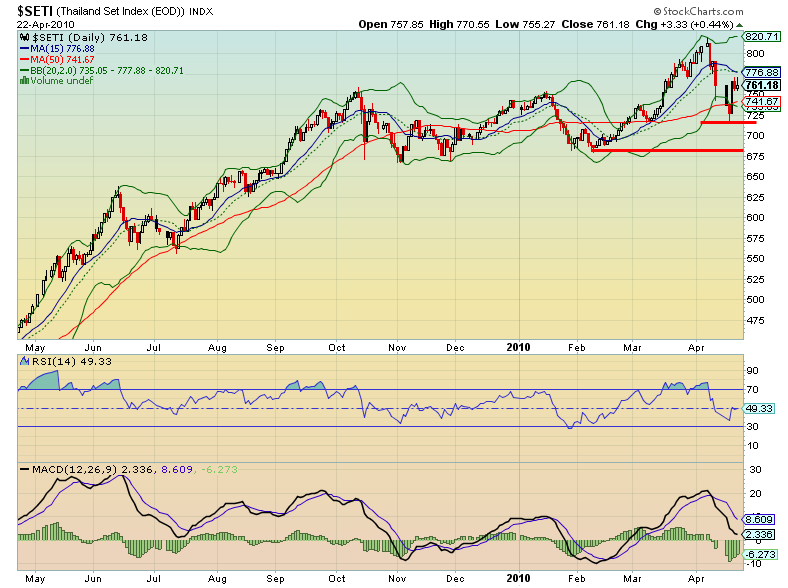Click the -10 level on MACD axis

[754, 564]
